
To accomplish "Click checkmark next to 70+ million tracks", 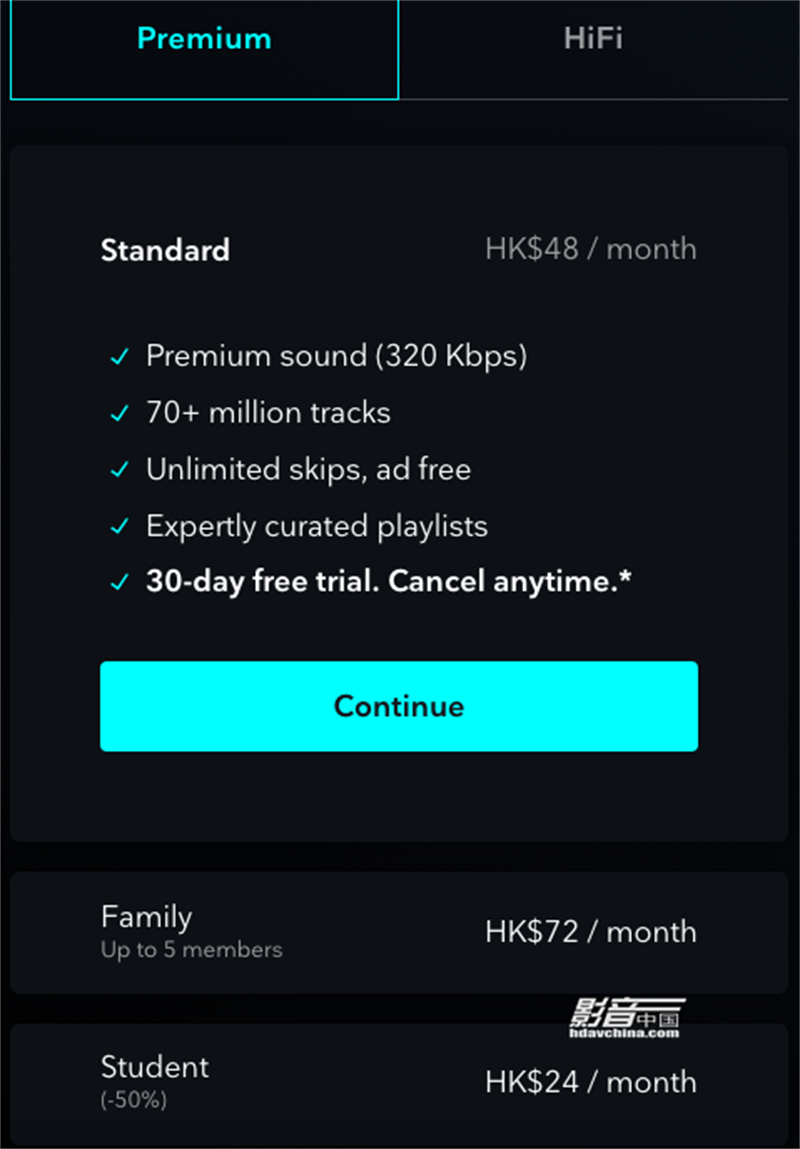I will (119, 414).
